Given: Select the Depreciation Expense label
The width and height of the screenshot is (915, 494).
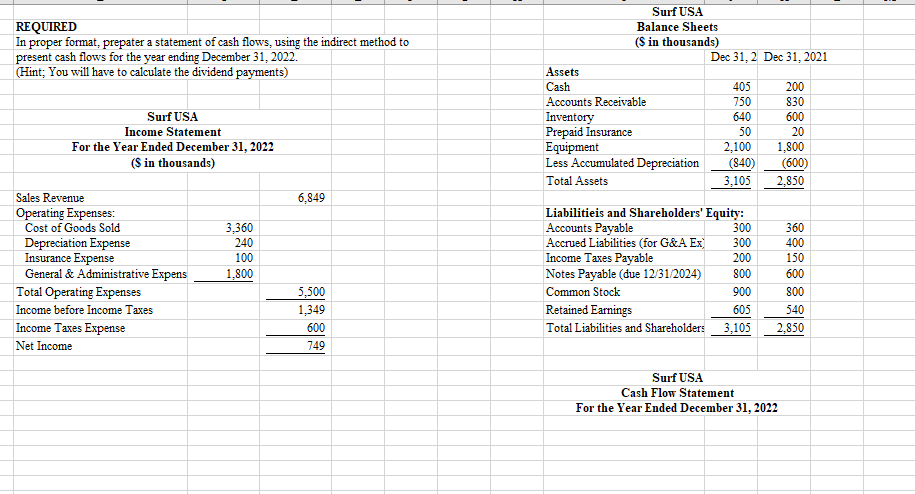Looking at the screenshot, I should click(x=78, y=243).
